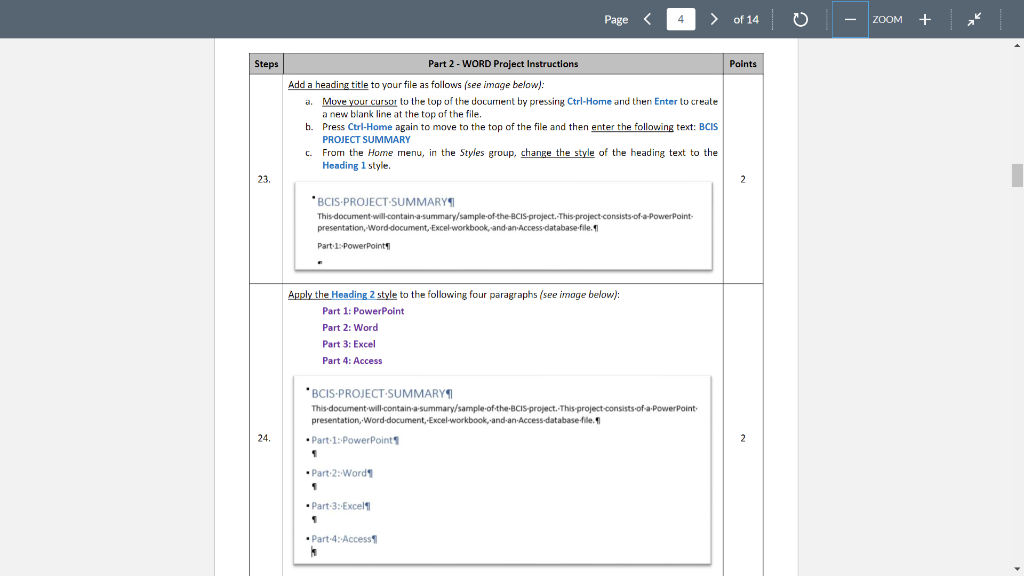
Task: Click the scroll-down arrow below the scrollbar
Action: (1016, 568)
